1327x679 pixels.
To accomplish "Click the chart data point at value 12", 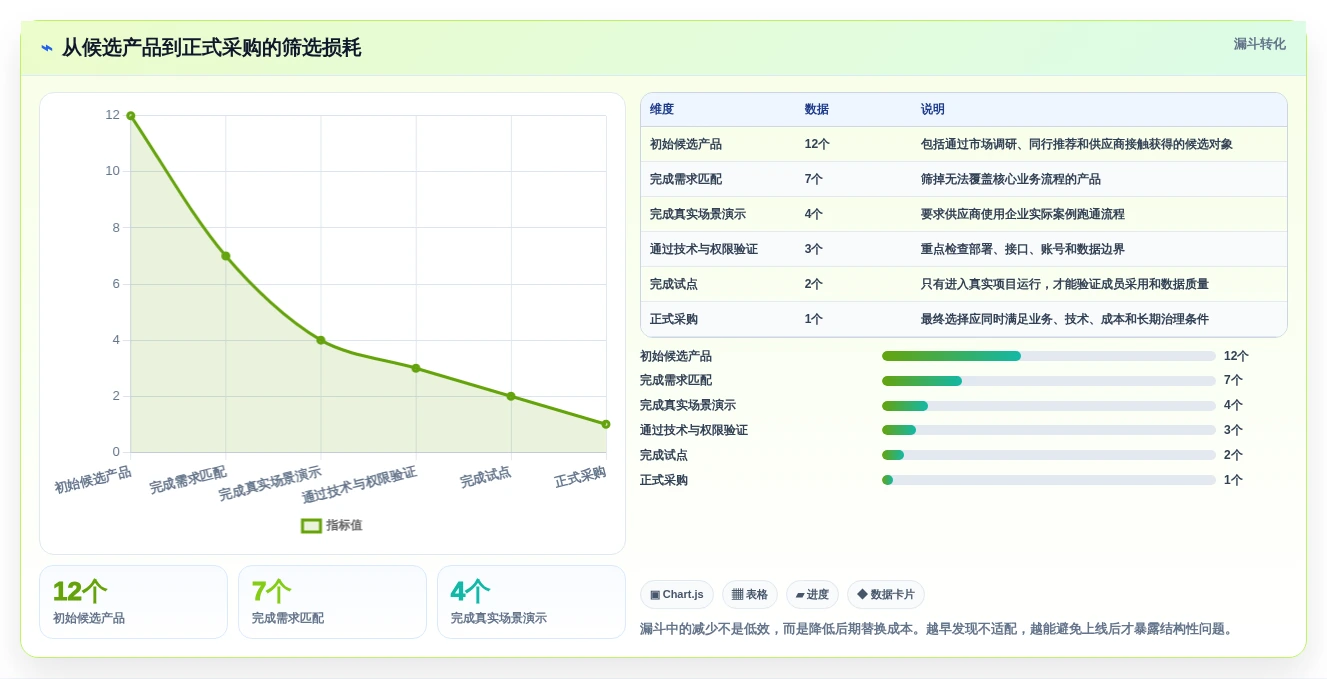I will [x=130, y=116].
